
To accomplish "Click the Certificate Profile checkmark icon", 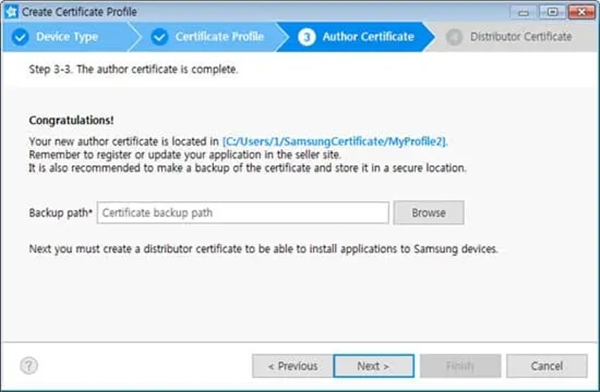I will click(x=160, y=37).
